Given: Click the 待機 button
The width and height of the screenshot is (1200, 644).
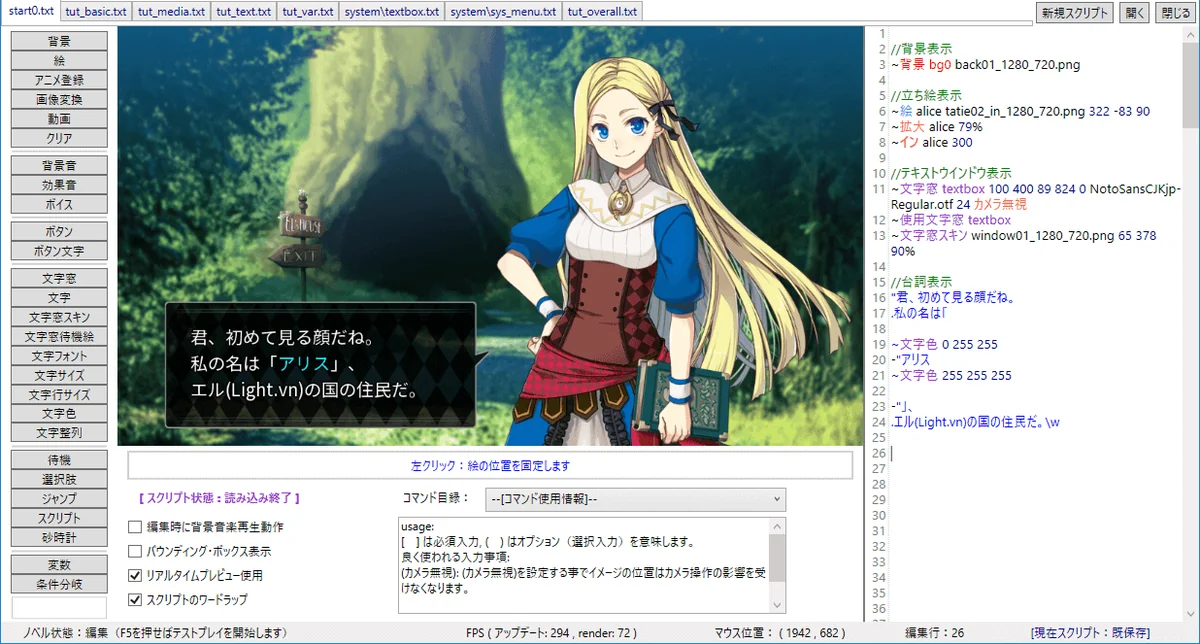Looking at the screenshot, I should click(59, 461).
